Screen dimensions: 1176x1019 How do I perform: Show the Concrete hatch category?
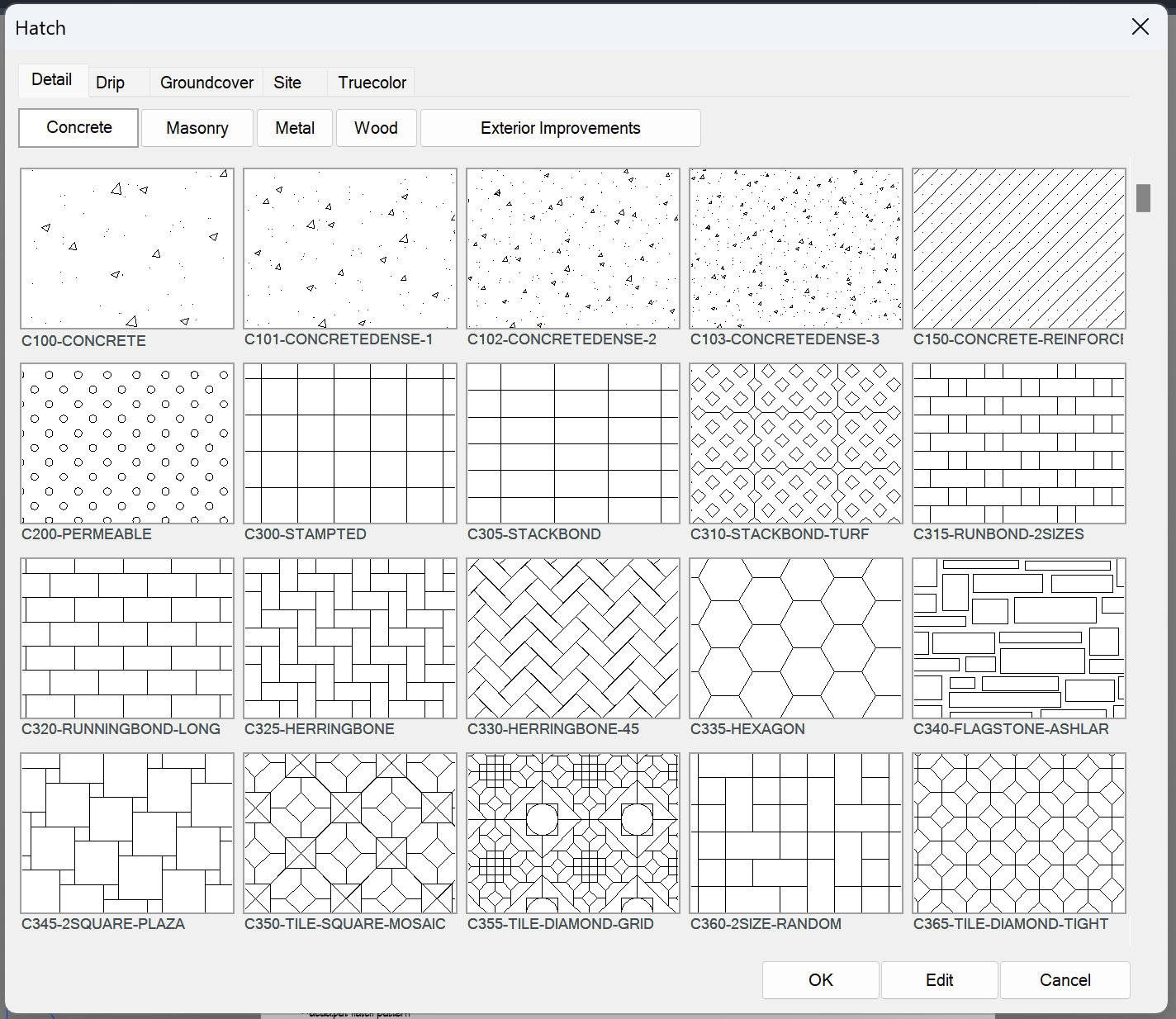tap(78, 128)
